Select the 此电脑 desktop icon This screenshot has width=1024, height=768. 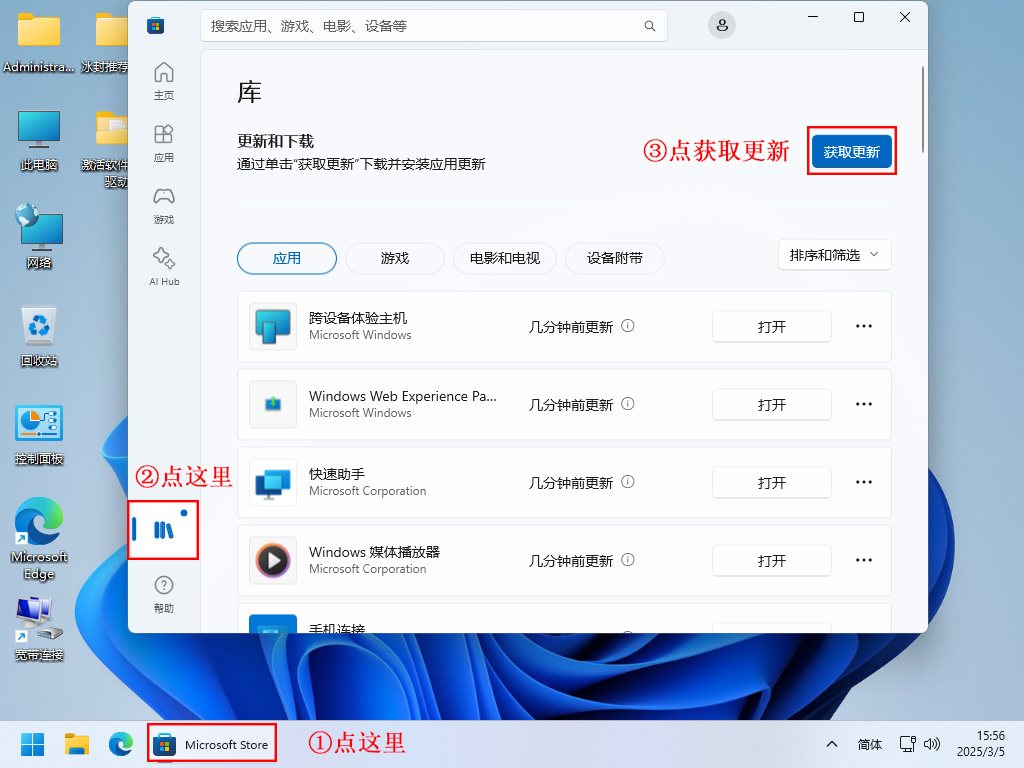pyautogui.click(x=39, y=140)
